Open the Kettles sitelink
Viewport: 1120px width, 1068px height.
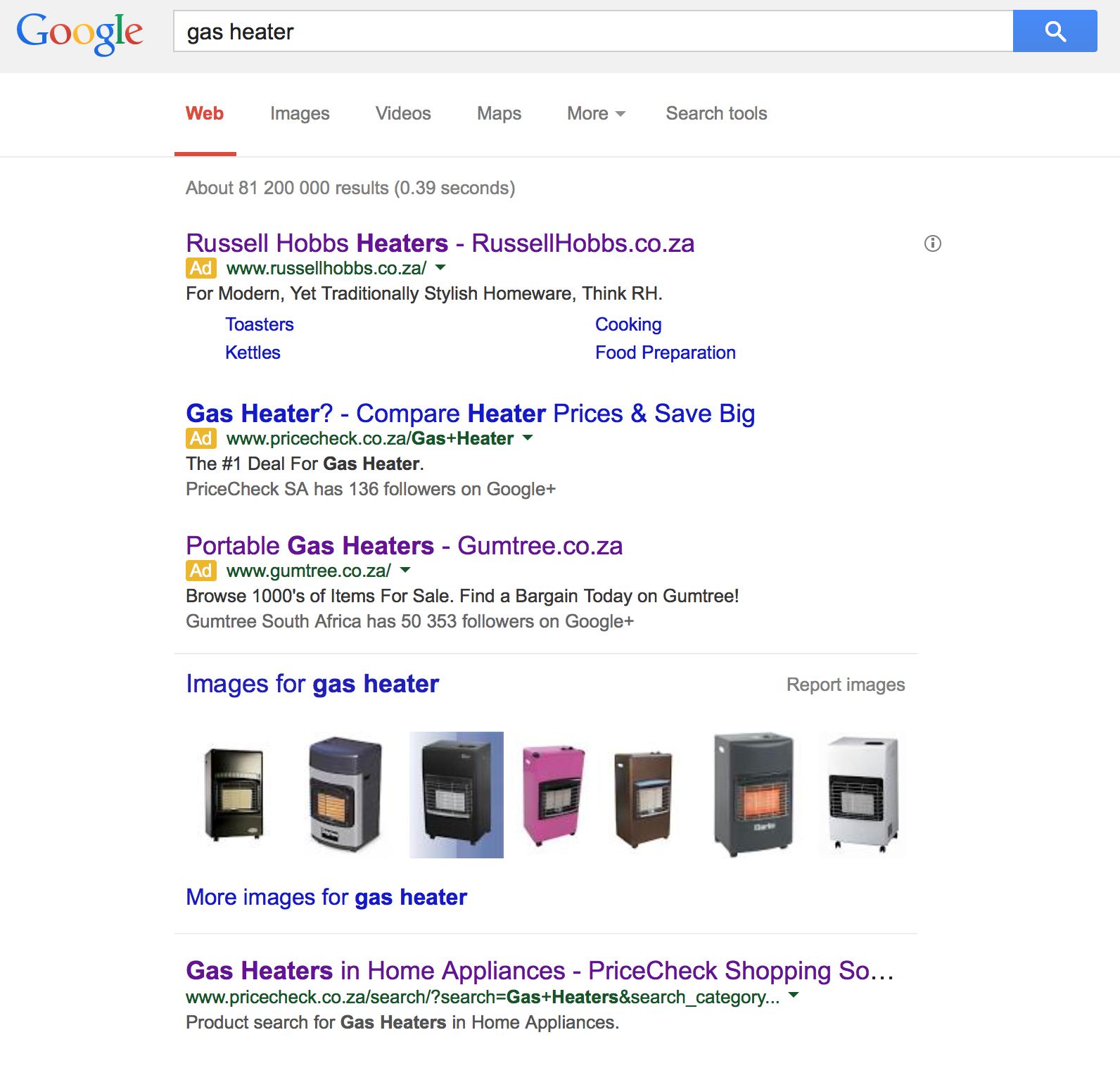click(x=253, y=352)
